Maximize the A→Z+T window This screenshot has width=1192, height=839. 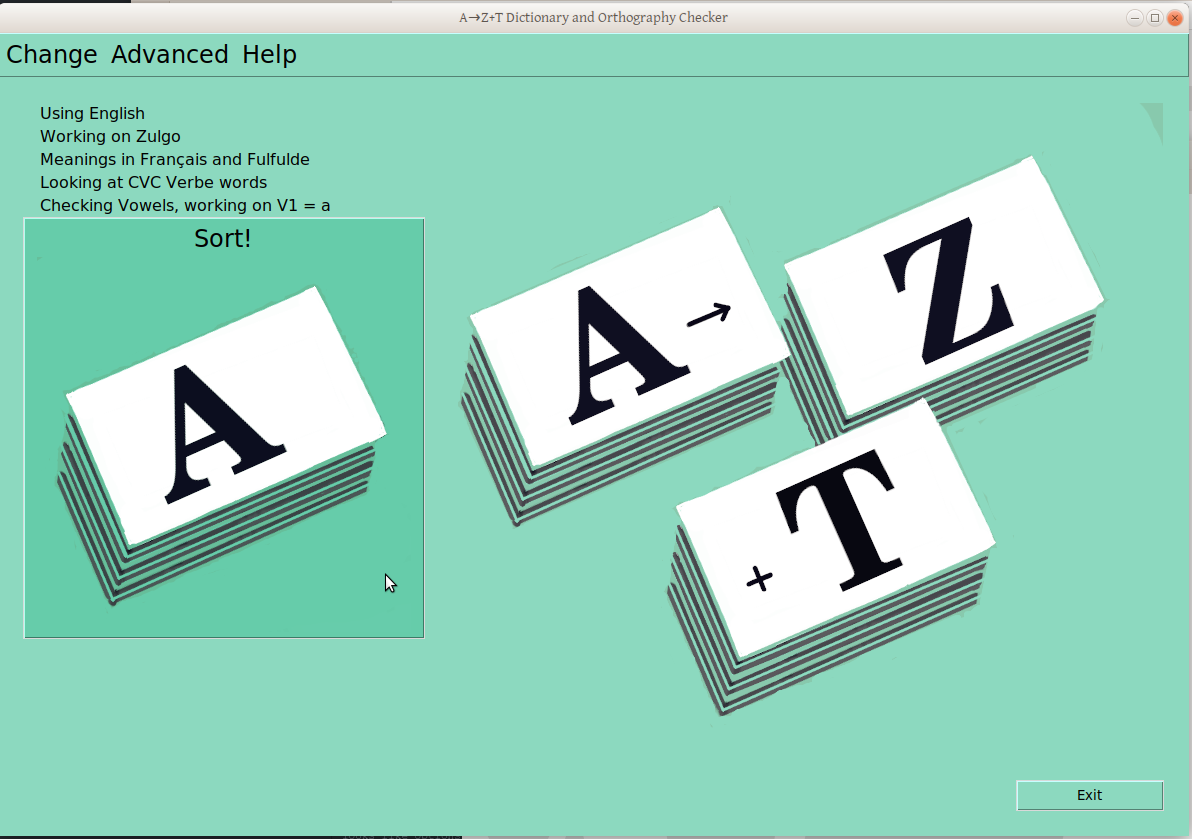[1154, 17]
